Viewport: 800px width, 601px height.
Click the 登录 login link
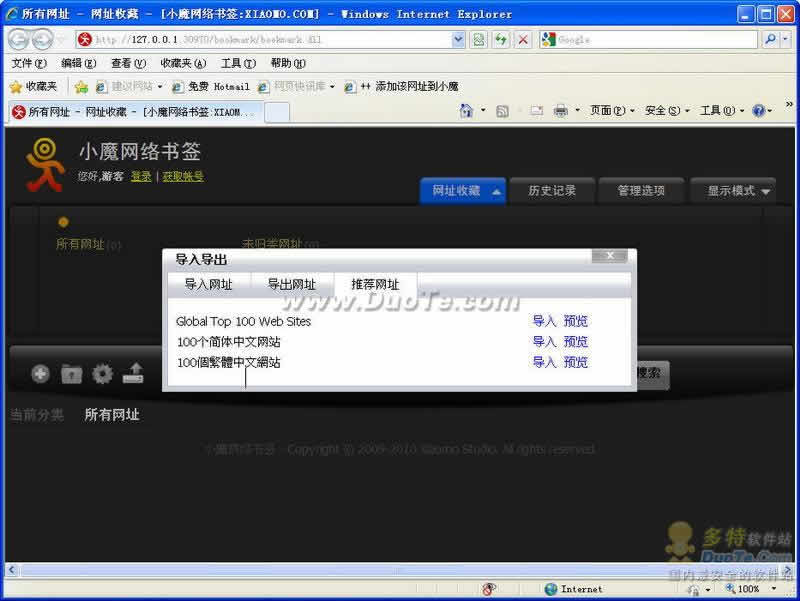click(x=141, y=177)
